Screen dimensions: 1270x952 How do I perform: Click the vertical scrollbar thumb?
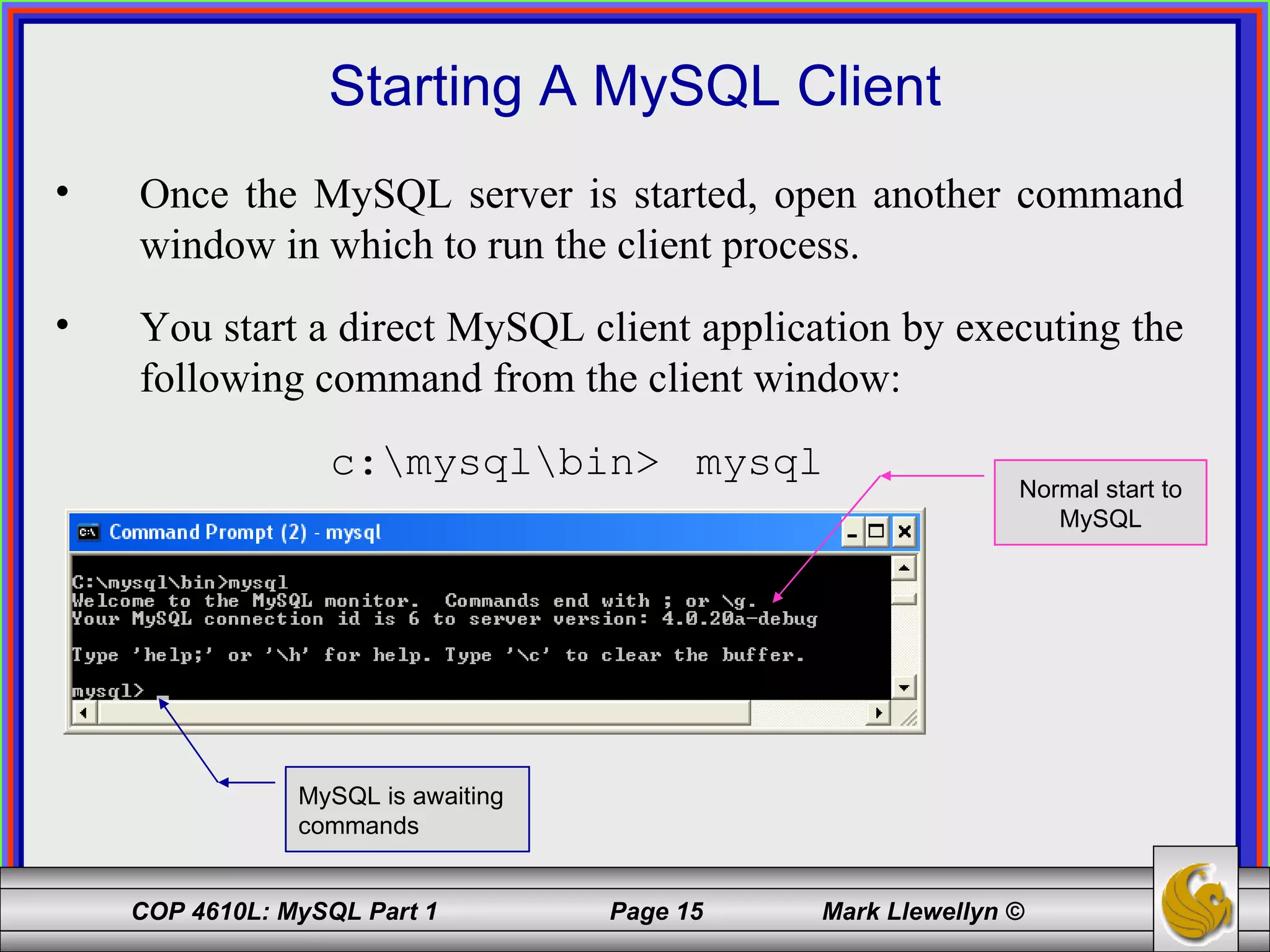(x=904, y=599)
